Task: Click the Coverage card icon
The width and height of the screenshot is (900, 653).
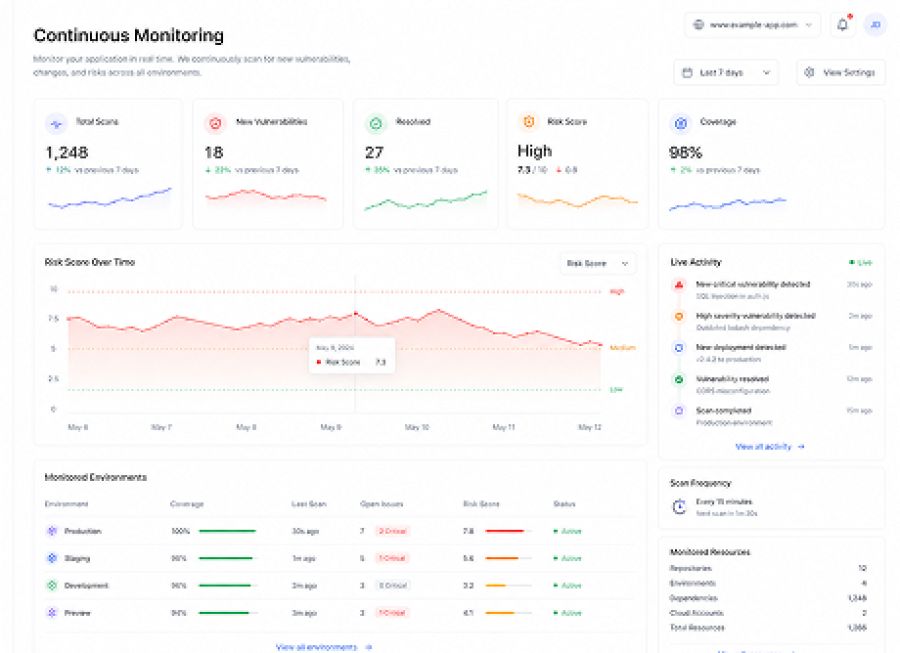Action: click(681, 123)
